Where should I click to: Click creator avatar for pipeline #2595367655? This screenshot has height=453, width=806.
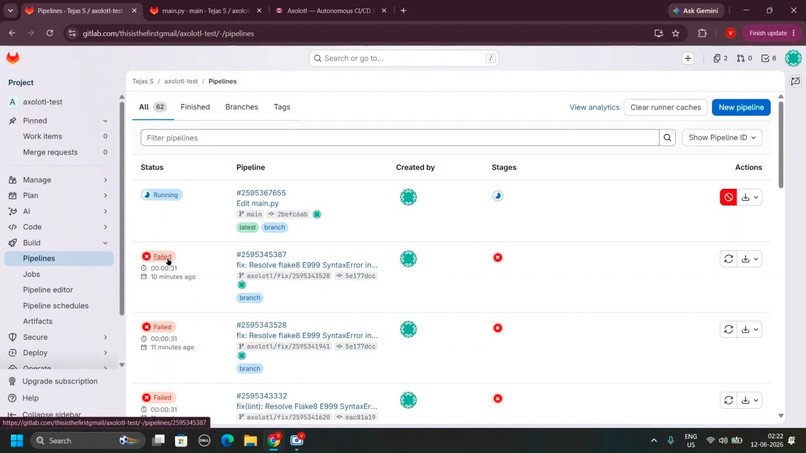coord(408,197)
